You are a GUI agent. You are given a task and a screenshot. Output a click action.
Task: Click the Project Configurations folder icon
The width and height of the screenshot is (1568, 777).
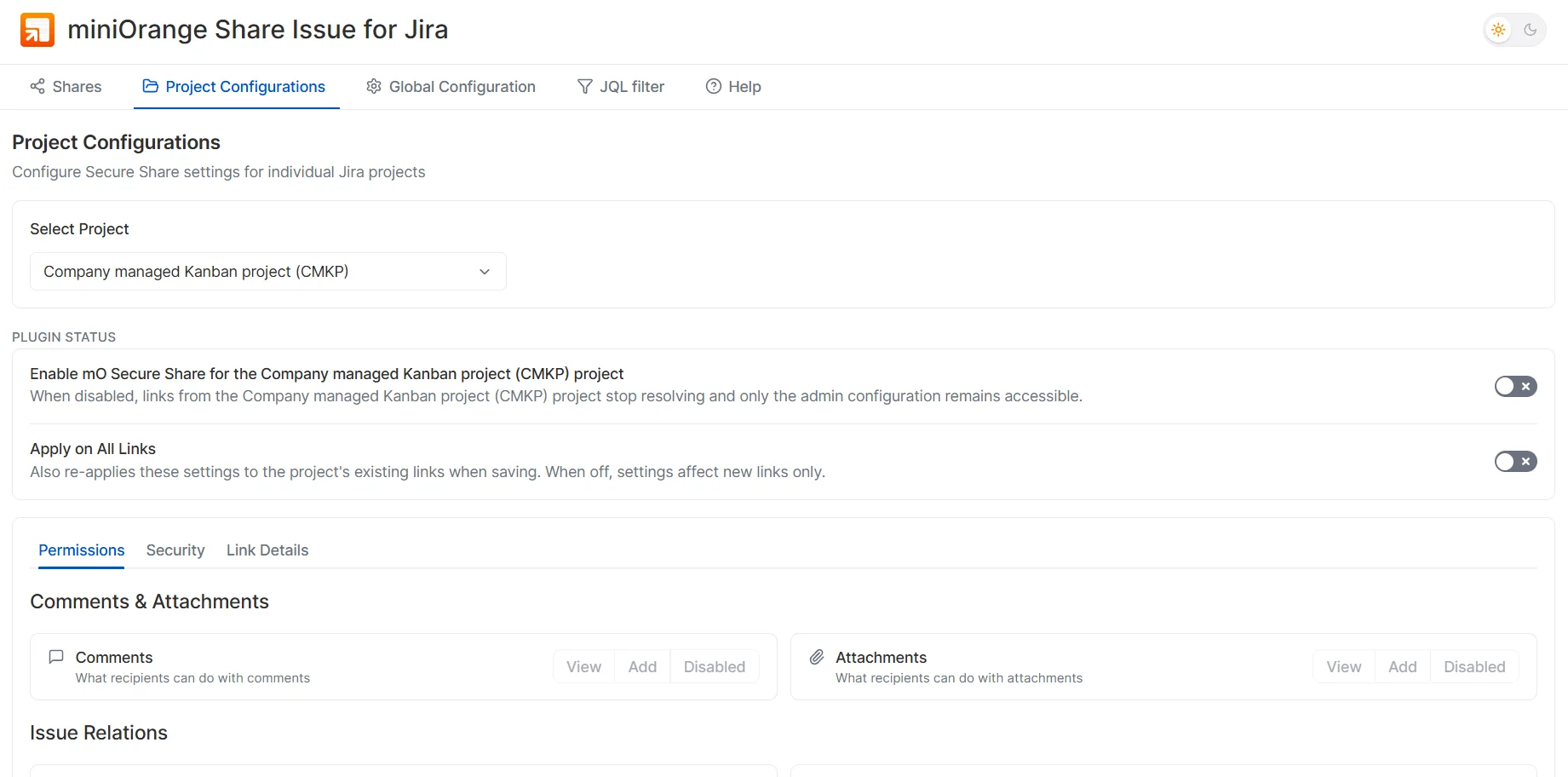[x=150, y=86]
